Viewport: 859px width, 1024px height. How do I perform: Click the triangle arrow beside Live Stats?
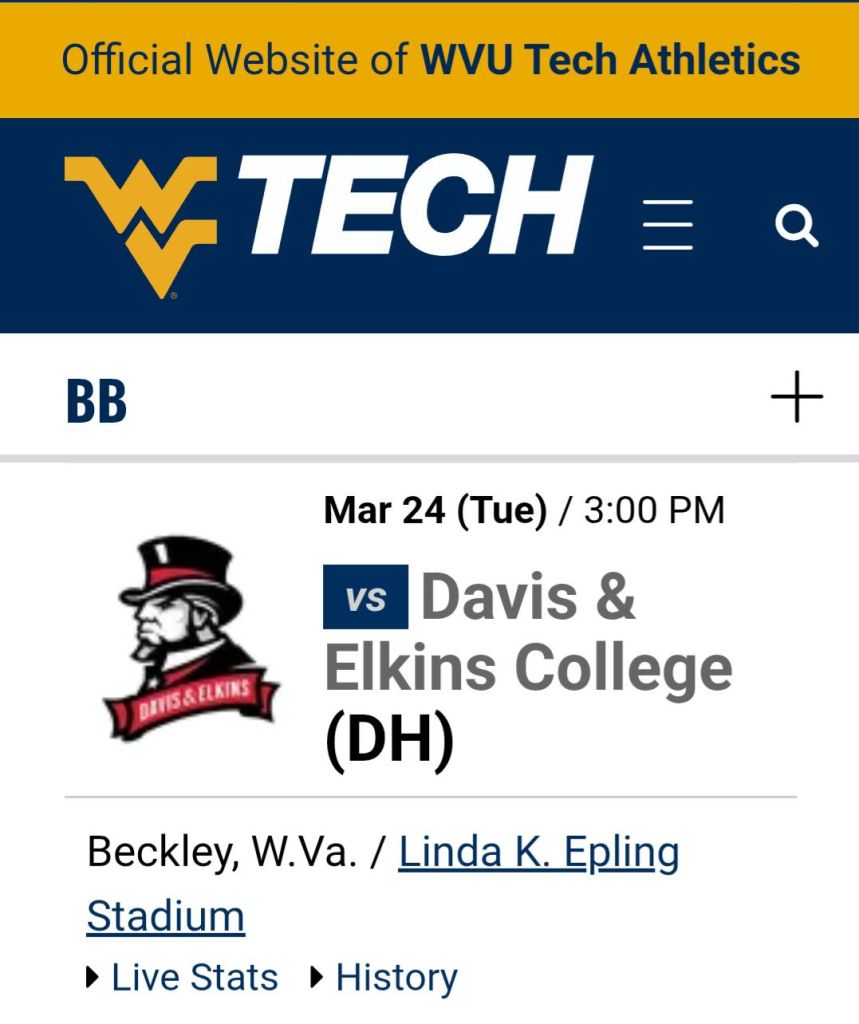click(93, 977)
